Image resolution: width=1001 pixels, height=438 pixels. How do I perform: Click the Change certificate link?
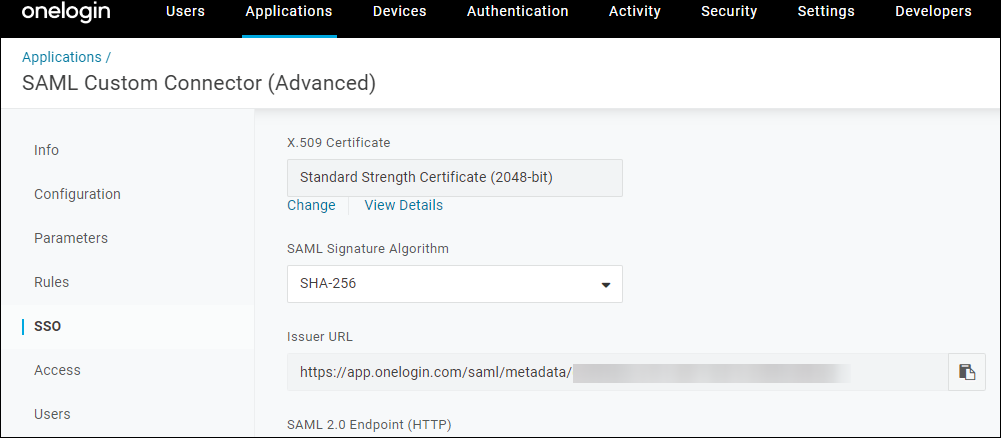point(311,205)
